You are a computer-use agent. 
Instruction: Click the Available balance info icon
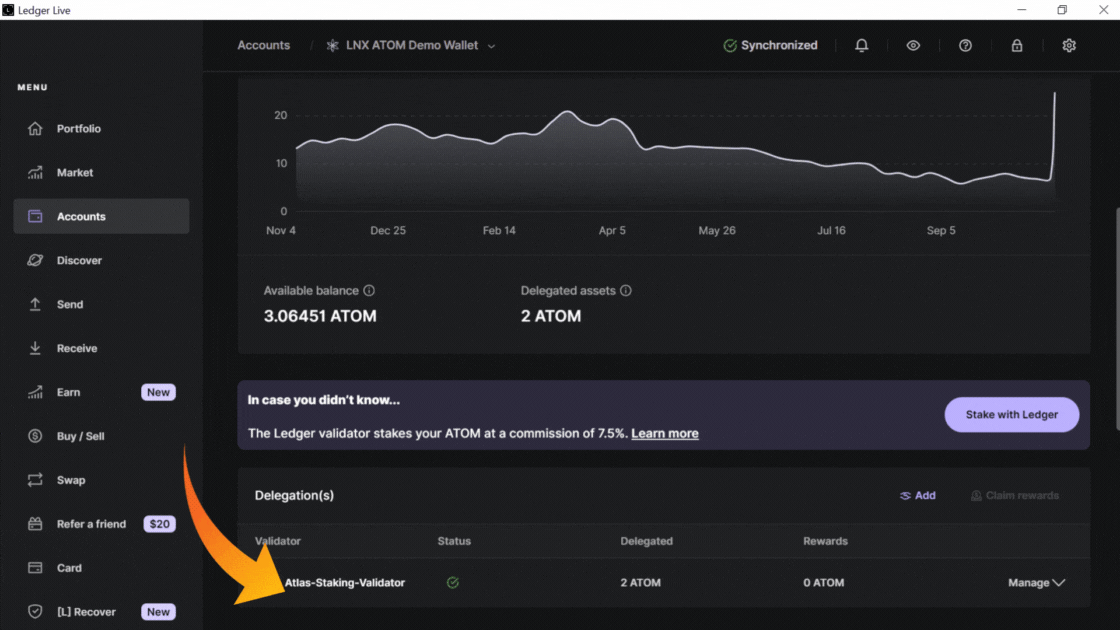(369, 291)
